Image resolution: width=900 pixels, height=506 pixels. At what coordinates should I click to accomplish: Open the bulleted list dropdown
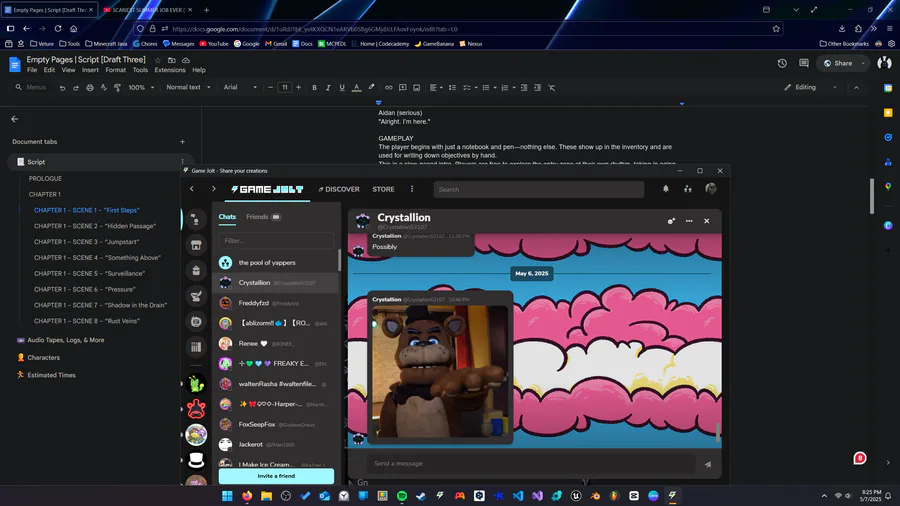pos(489,87)
